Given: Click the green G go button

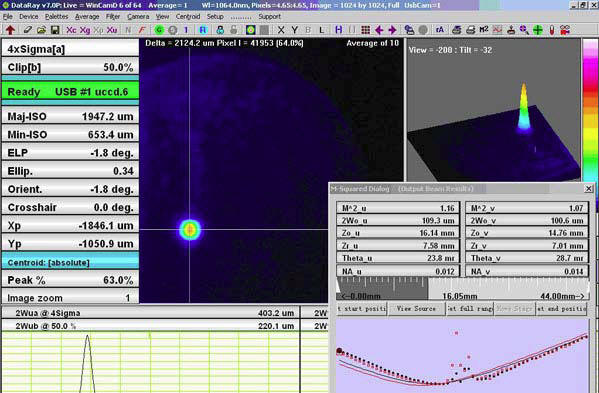Looking at the screenshot, I should coord(159,30).
